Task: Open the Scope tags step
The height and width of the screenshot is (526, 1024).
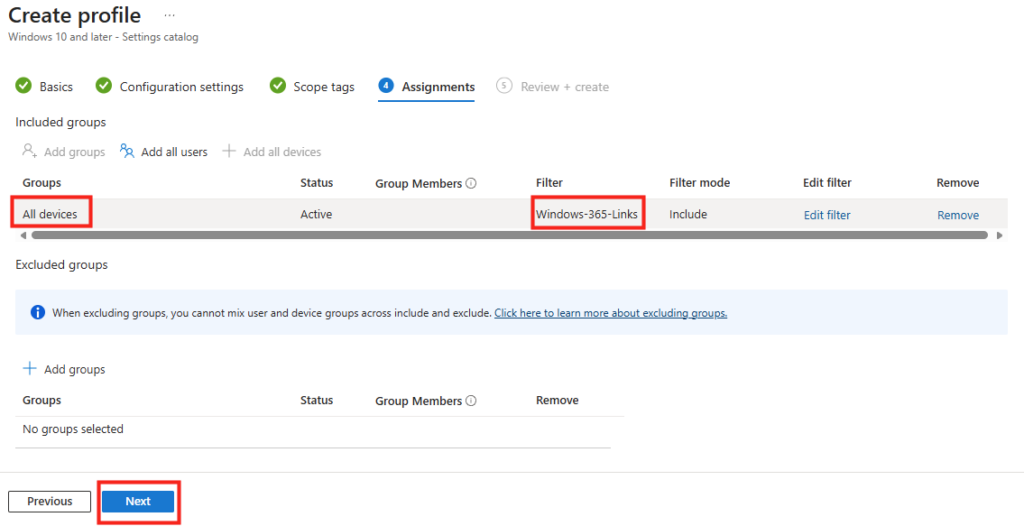Action: (x=323, y=87)
